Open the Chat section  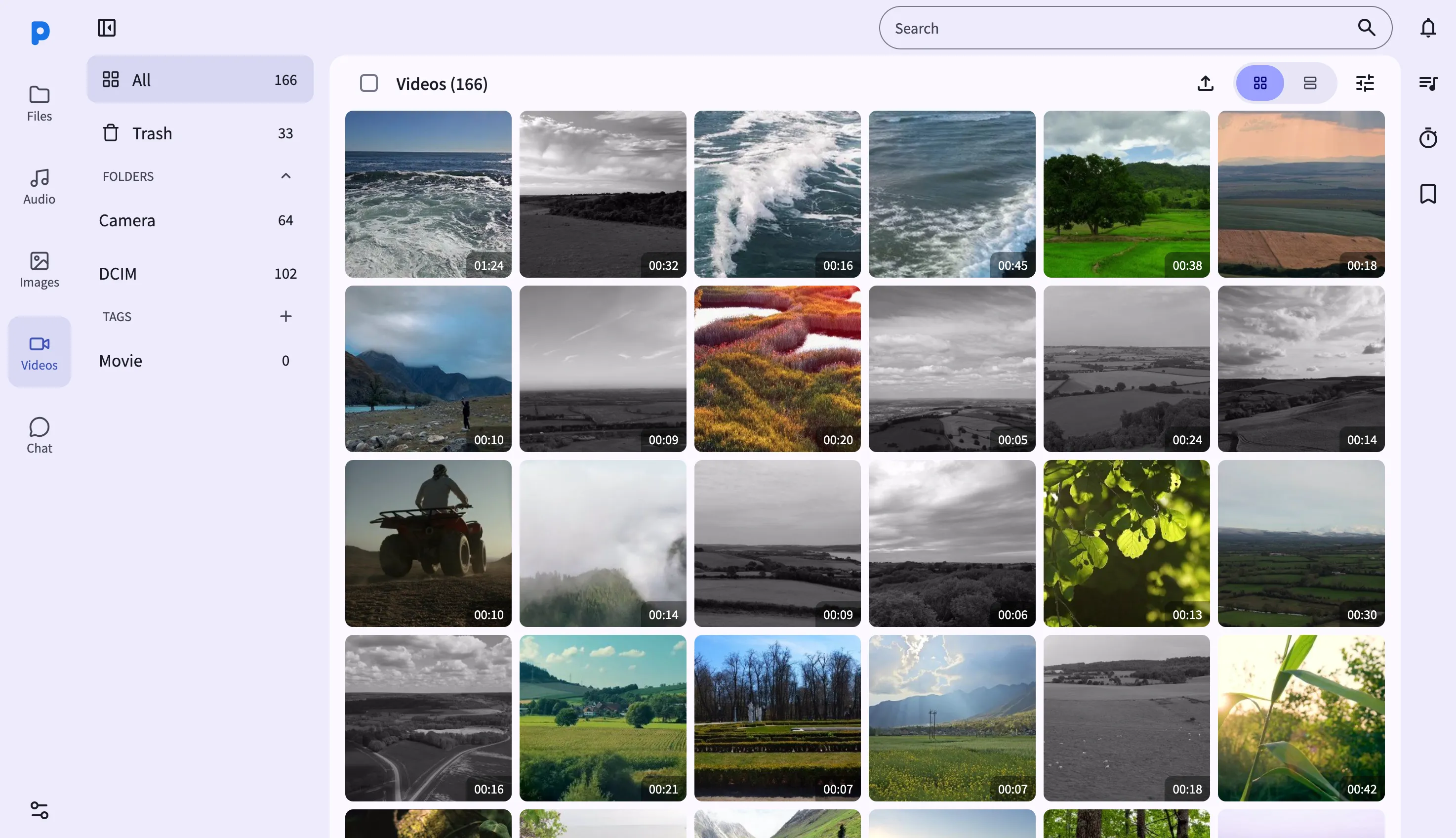39,435
